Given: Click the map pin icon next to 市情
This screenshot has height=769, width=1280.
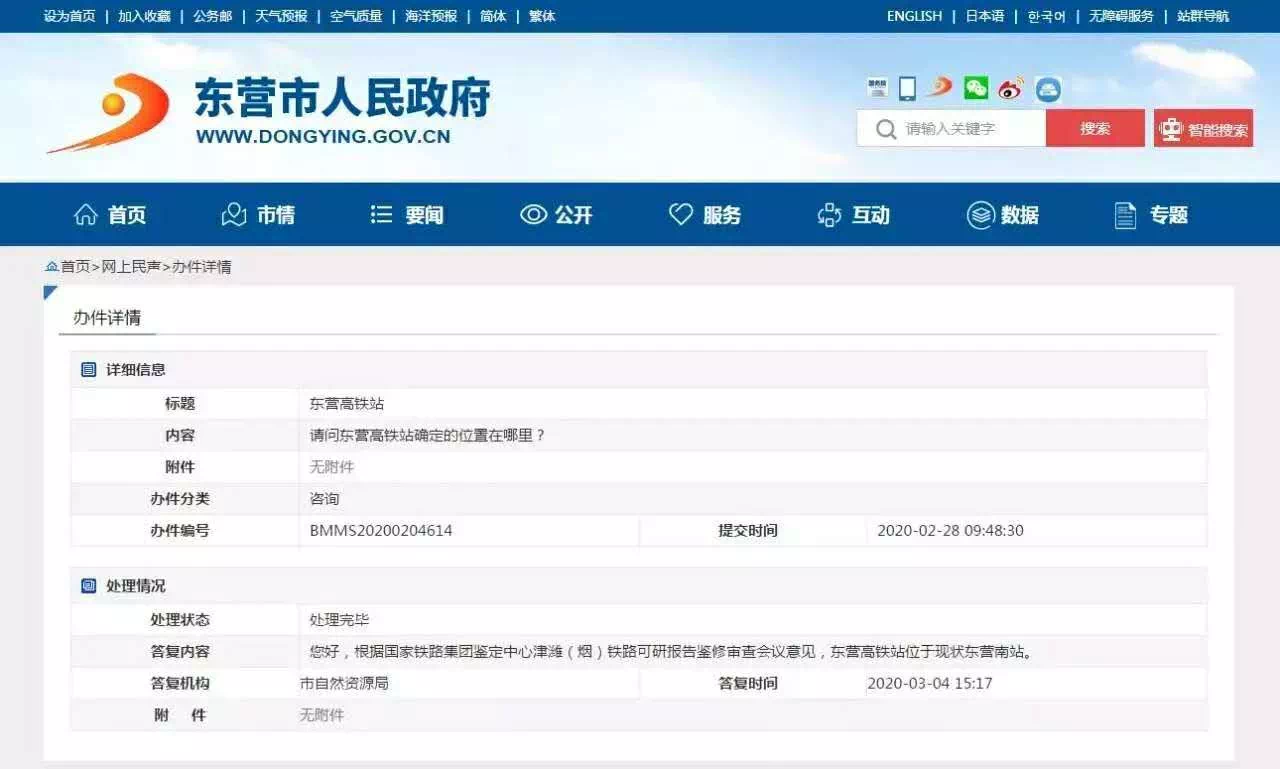Looking at the screenshot, I should [x=233, y=215].
